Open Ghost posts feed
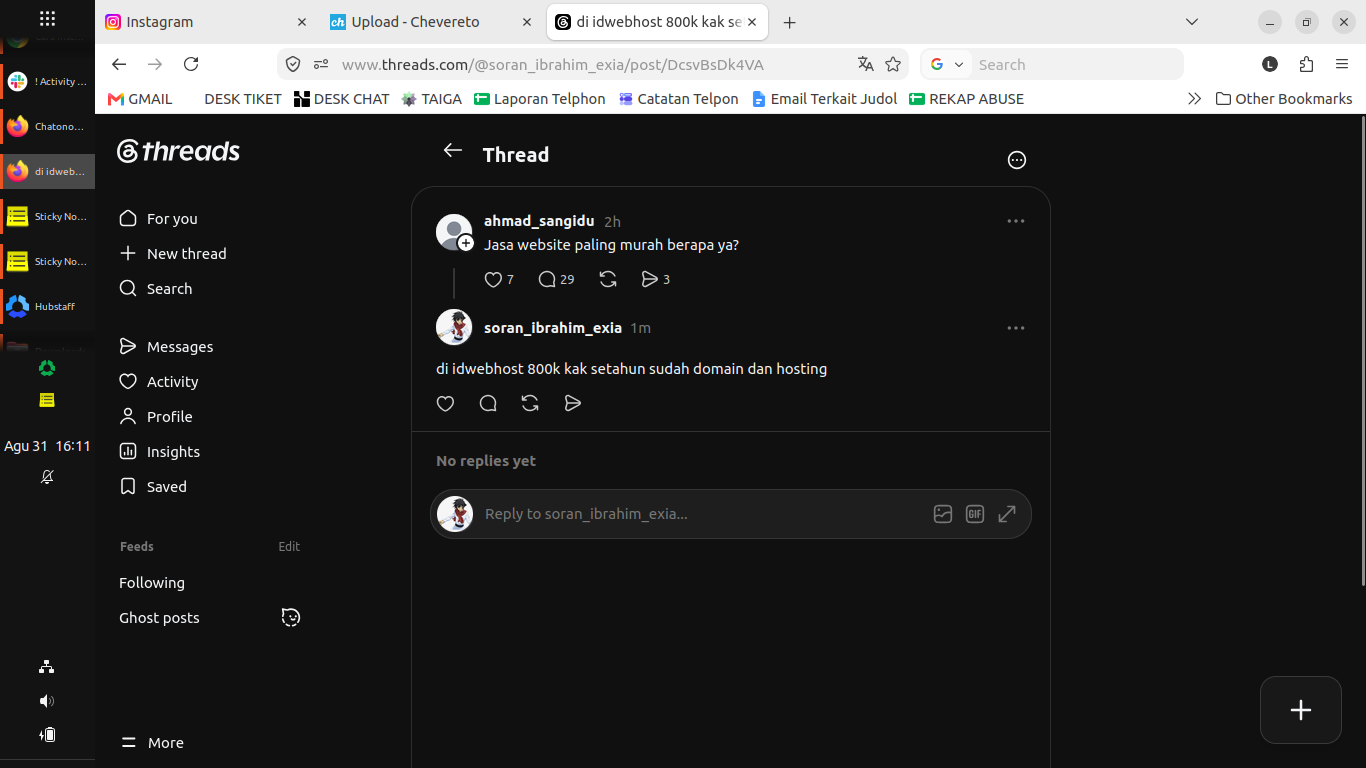This screenshot has width=1366, height=768. pyautogui.click(x=159, y=618)
